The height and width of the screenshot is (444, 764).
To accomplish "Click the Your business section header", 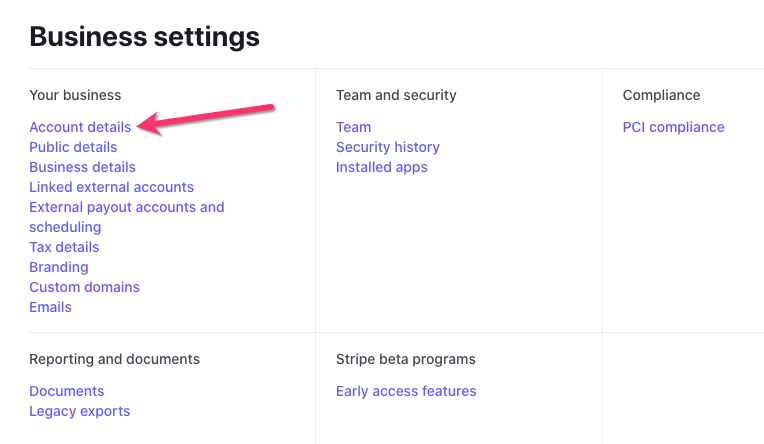I will point(75,95).
